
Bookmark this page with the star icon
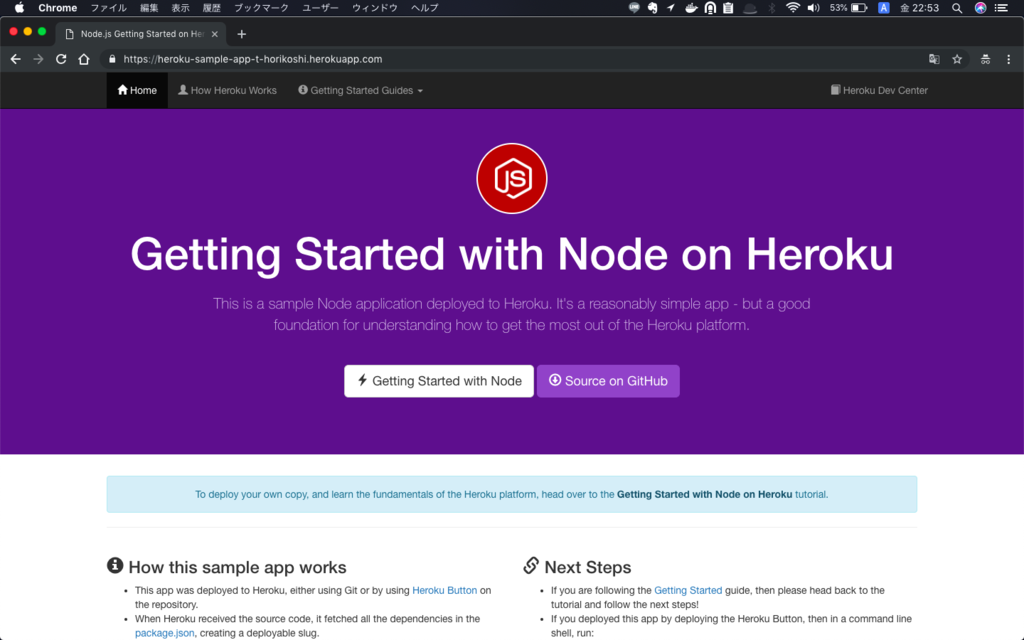[x=957, y=59]
